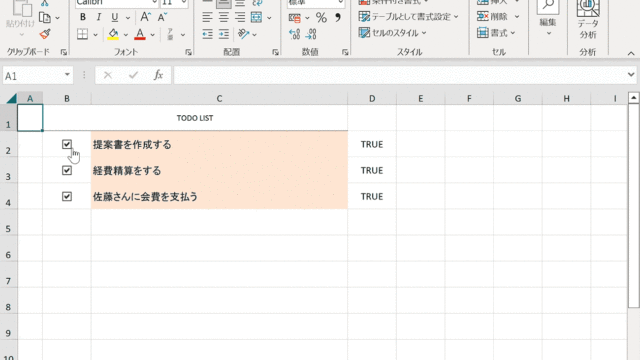The width and height of the screenshot is (640, 360).
Task: Click the phonetic guide icon
Action: tap(171, 34)
